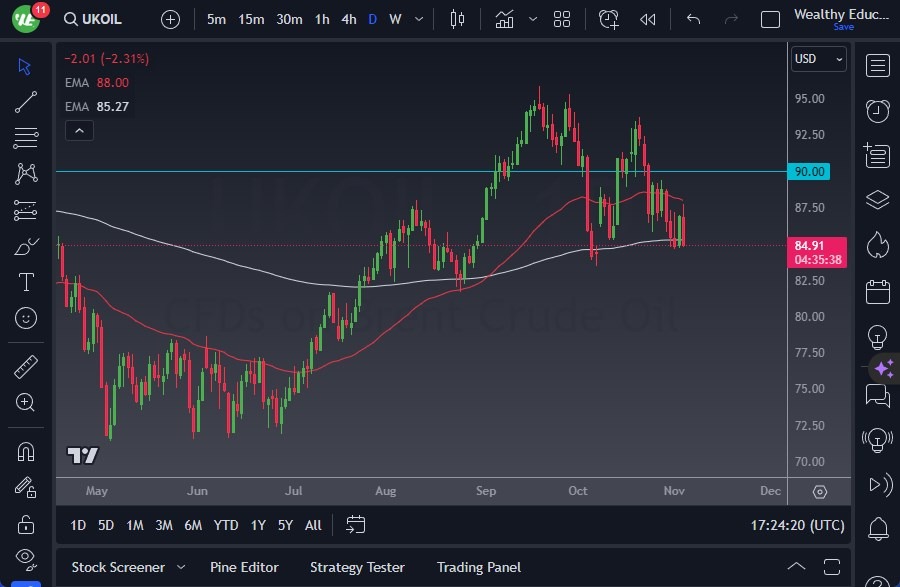
Task: Create a new alert with the alarm clock icon
Action: [609, 18]
